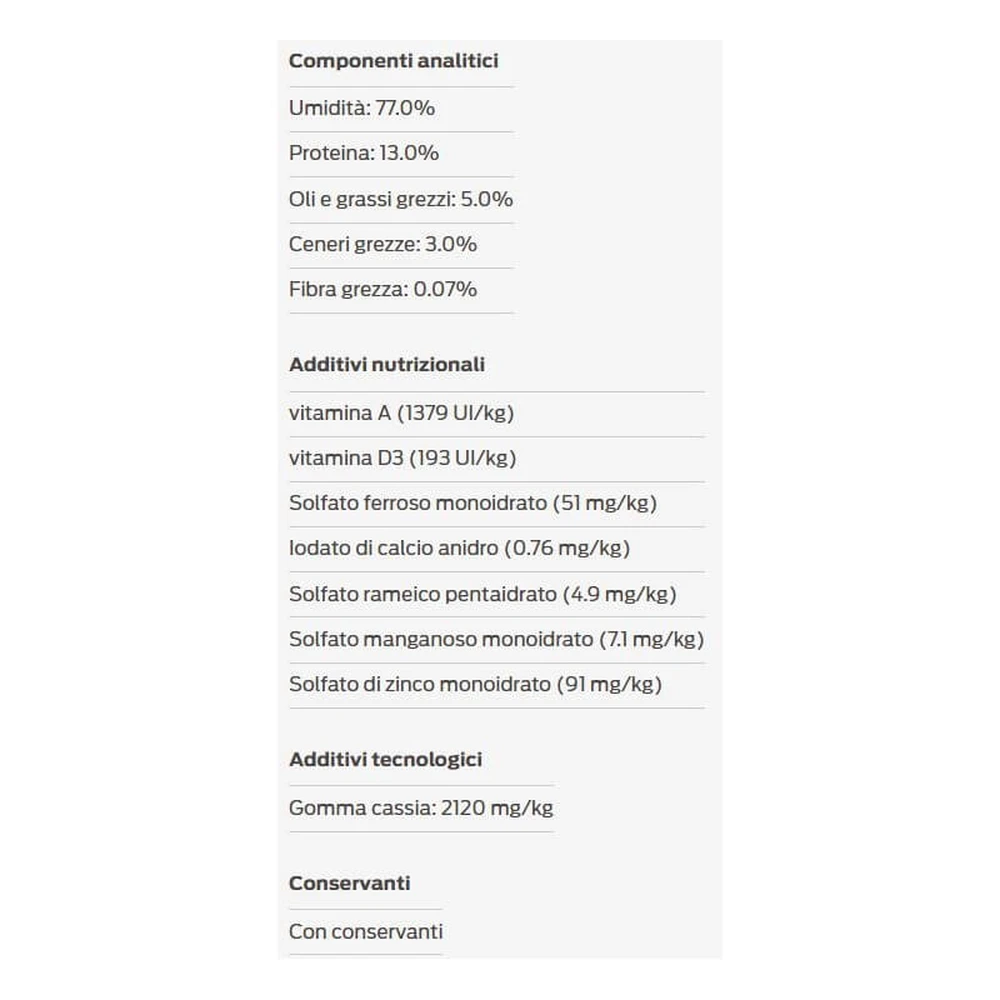This screenshot has height=1000, width=1000.
Task: Select the 'Additivi tecnologici' heading
Action: [x=385, y=760]
